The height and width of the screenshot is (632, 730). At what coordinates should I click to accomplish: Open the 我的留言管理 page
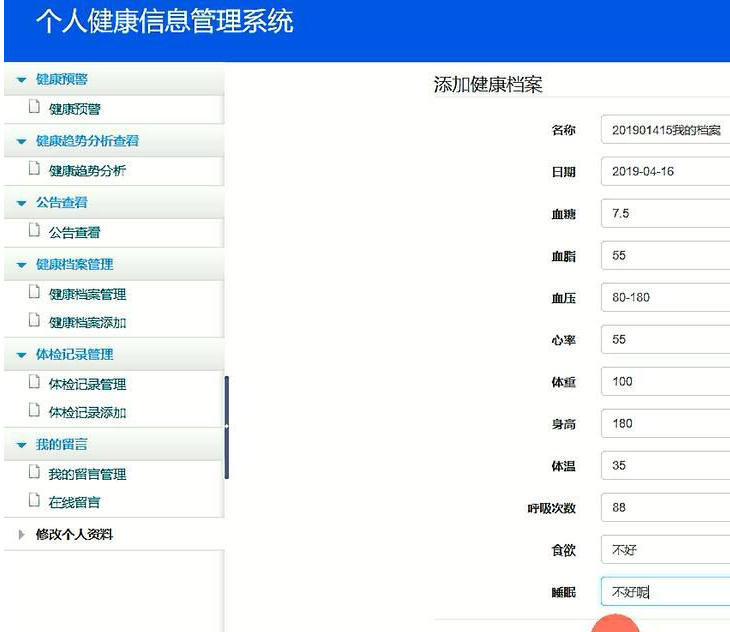point(87,475)
